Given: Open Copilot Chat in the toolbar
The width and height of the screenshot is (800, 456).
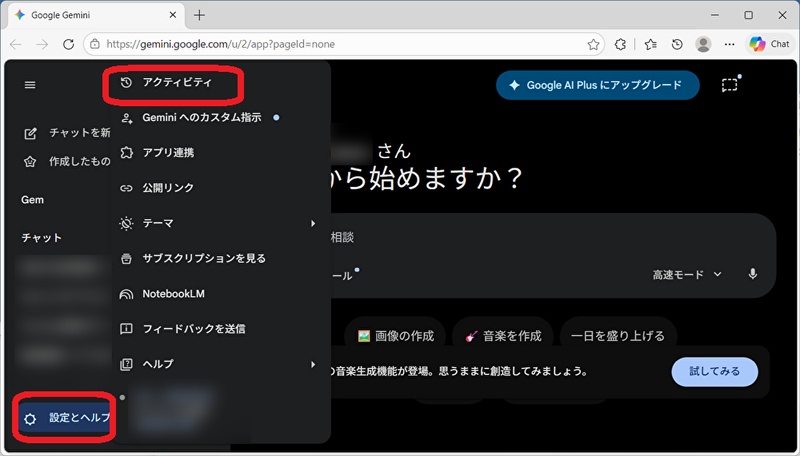Looking at the screenshot, I should (x=770, y=44).
